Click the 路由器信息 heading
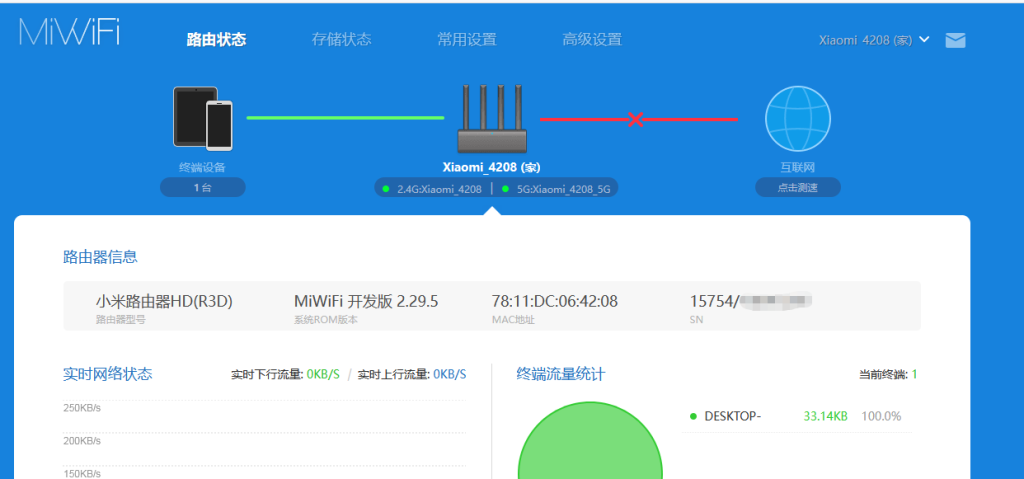Screen dimensions: 1024x479 (x=100, y=257)
